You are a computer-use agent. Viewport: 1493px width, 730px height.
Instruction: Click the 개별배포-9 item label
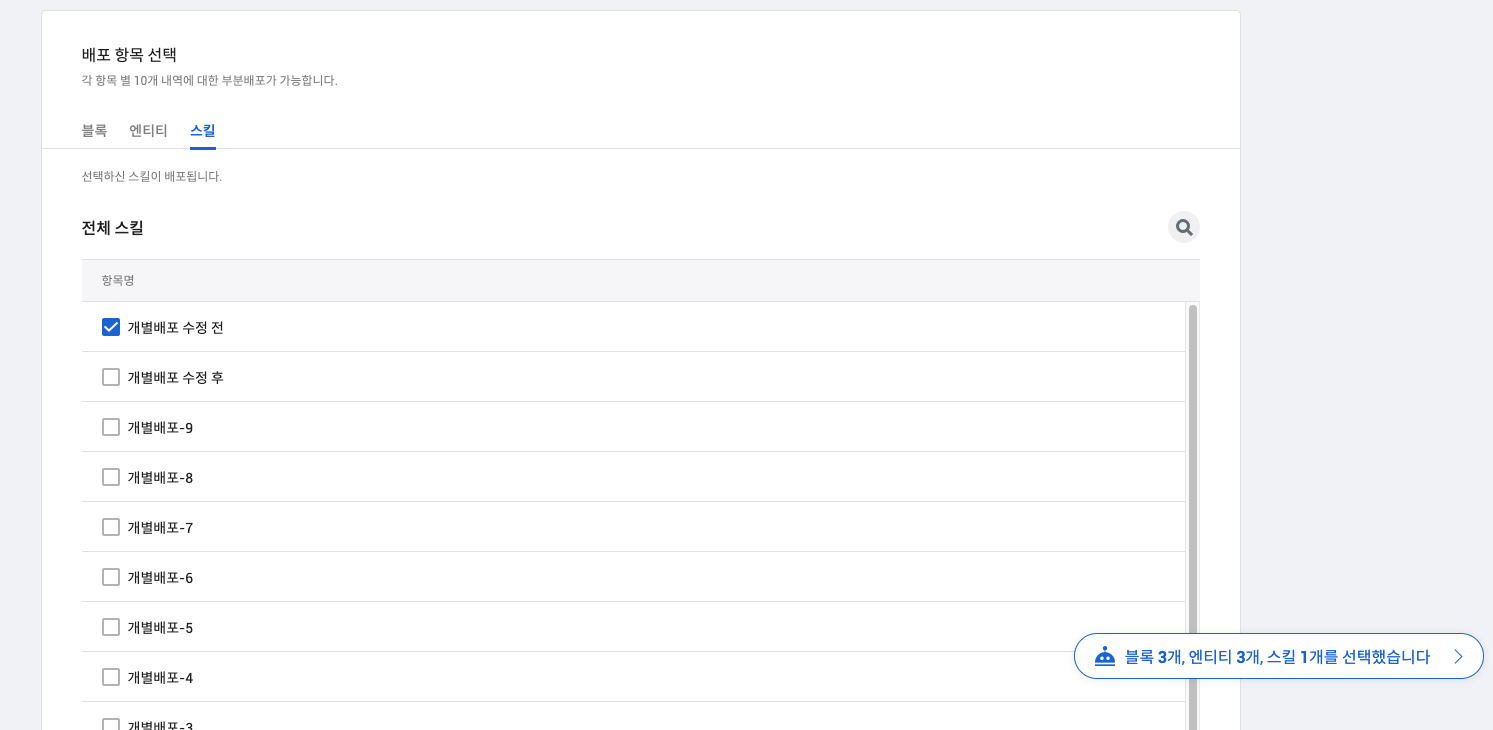160,428
